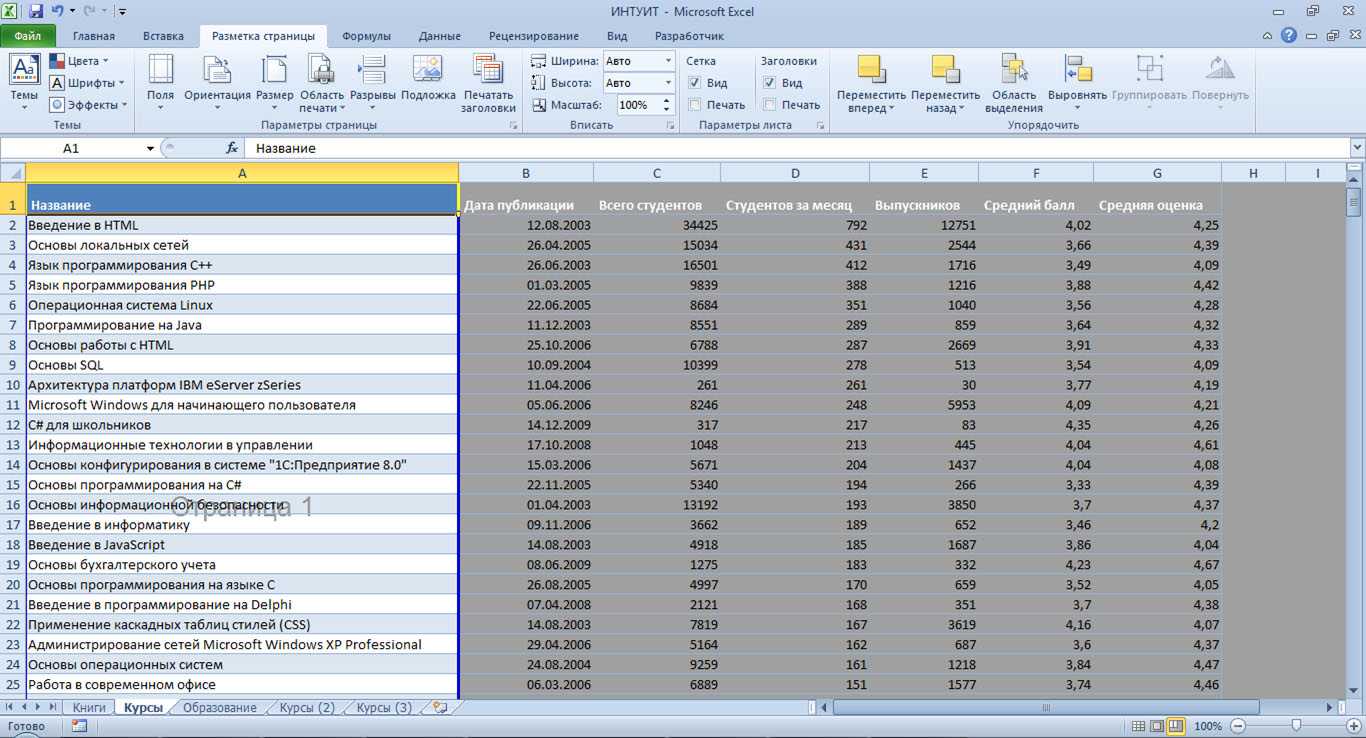Open theme Effects (Эффекты) menu
The height and width of the screenshot is (738, 1366).
point(89,105)
